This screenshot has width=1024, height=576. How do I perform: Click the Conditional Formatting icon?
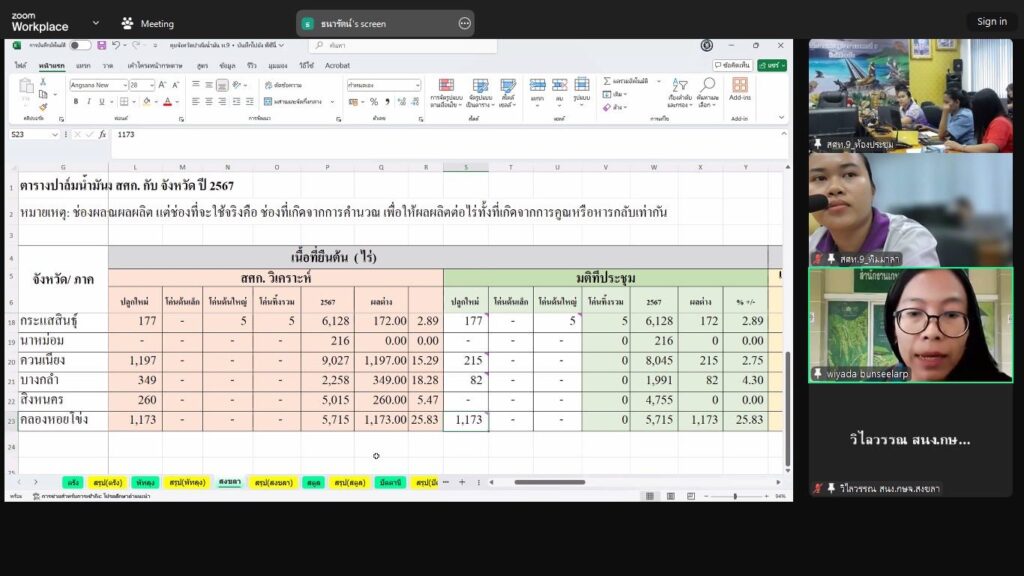pyautogui.click(x=445, y=91)
